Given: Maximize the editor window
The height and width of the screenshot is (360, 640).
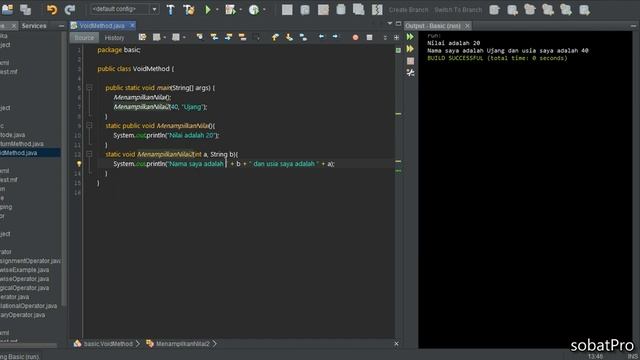Looking at the screenshot, I should click(398, 24).
